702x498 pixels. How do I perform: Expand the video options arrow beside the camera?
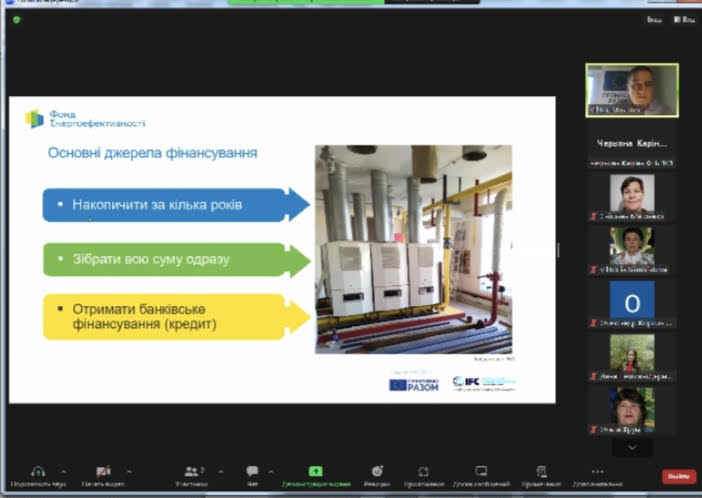128,471
